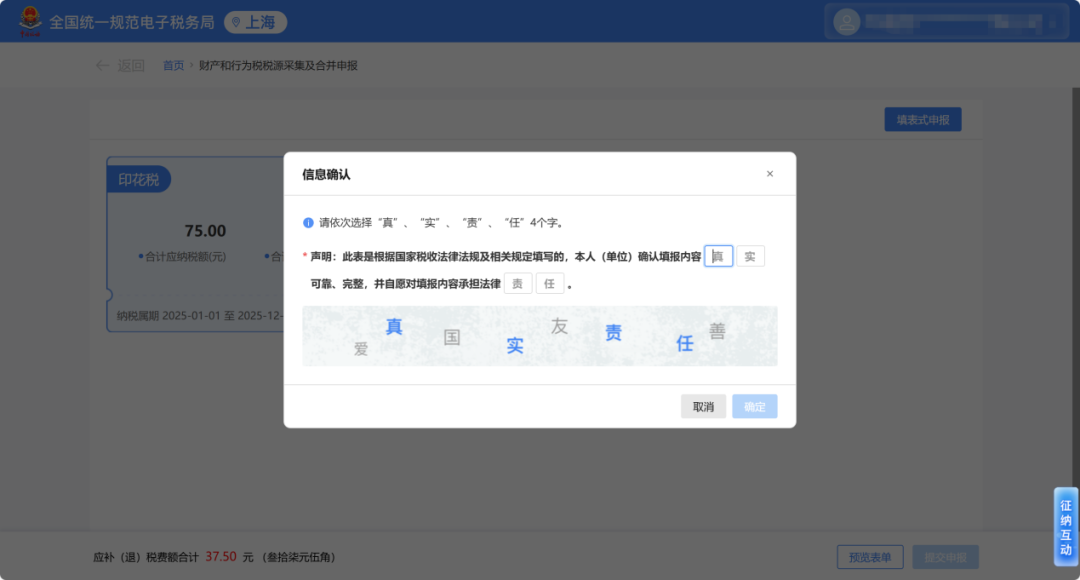The height and width of the screenshot is (580, 1080).
Task: Click the gray character 国 in captcha
Action: (x=452, y=338)
